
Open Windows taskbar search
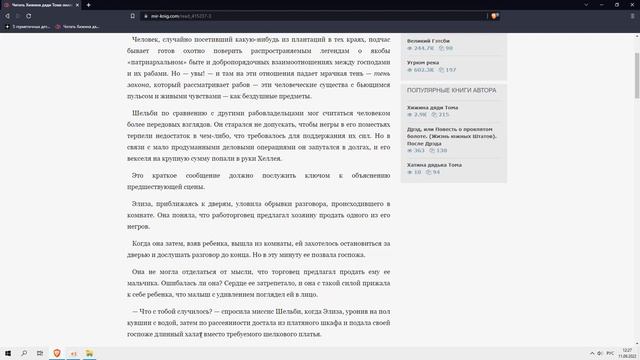[x=24, y=353]
